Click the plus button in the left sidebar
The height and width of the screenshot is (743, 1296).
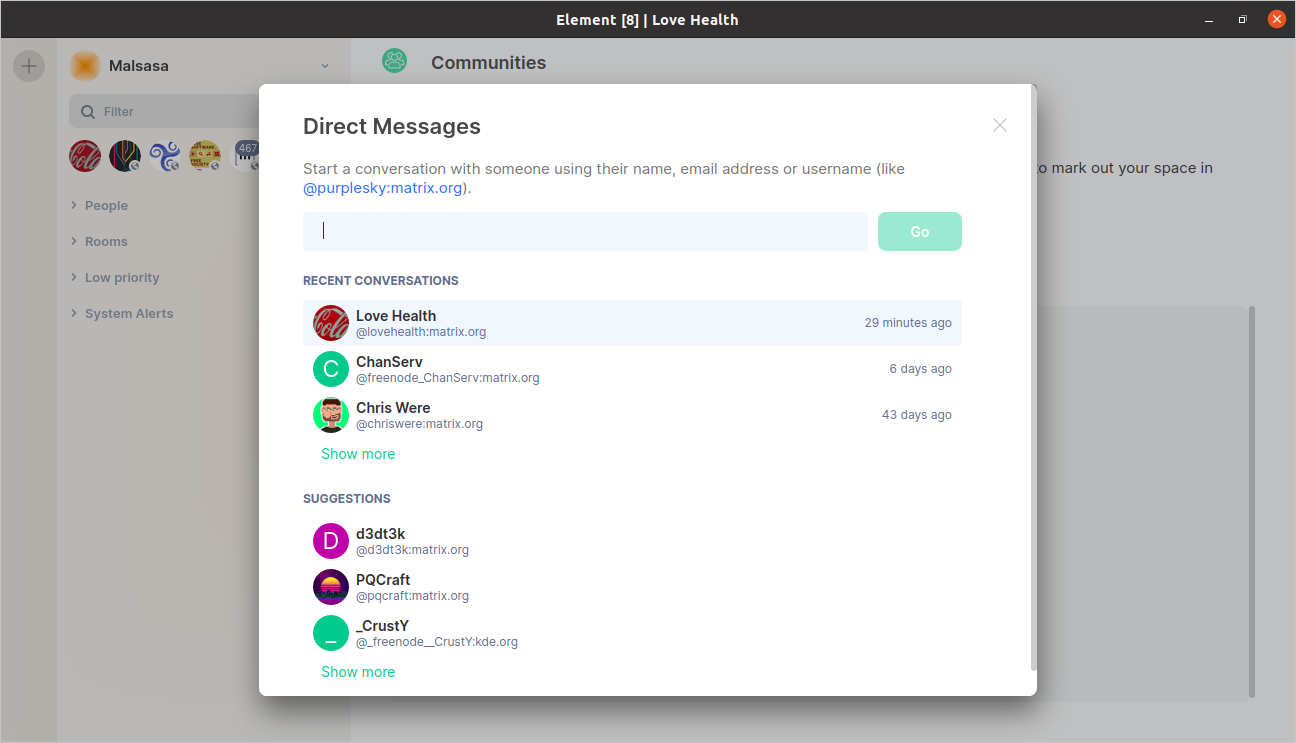[x=29, y=66]
